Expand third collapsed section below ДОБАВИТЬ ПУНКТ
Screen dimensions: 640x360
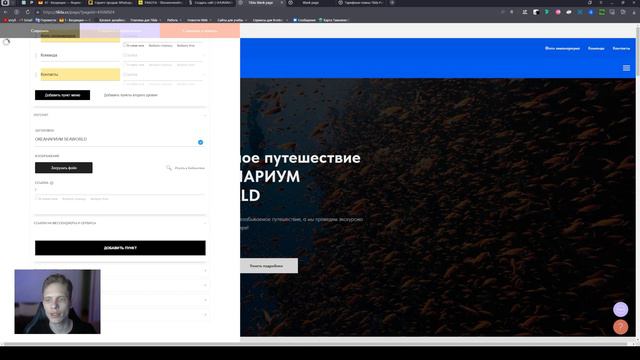click(205, 300)
